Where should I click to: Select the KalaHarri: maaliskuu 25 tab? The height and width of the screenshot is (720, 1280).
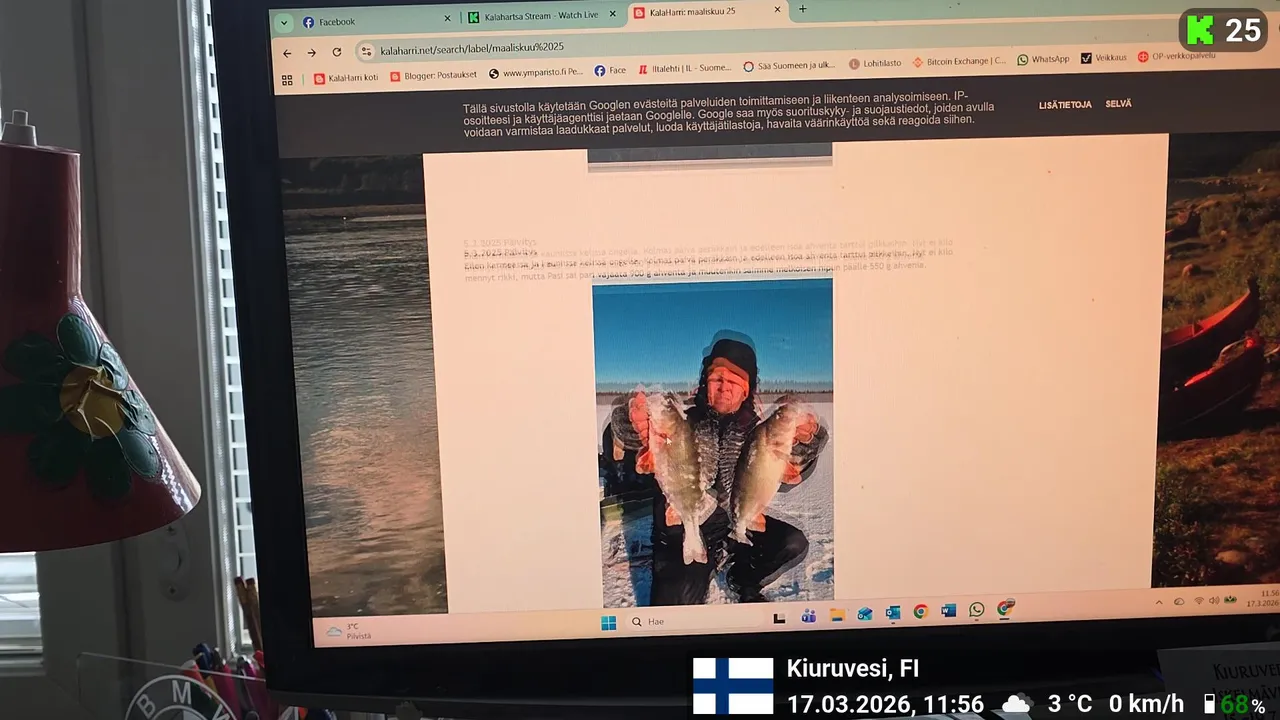click(708, 11)
